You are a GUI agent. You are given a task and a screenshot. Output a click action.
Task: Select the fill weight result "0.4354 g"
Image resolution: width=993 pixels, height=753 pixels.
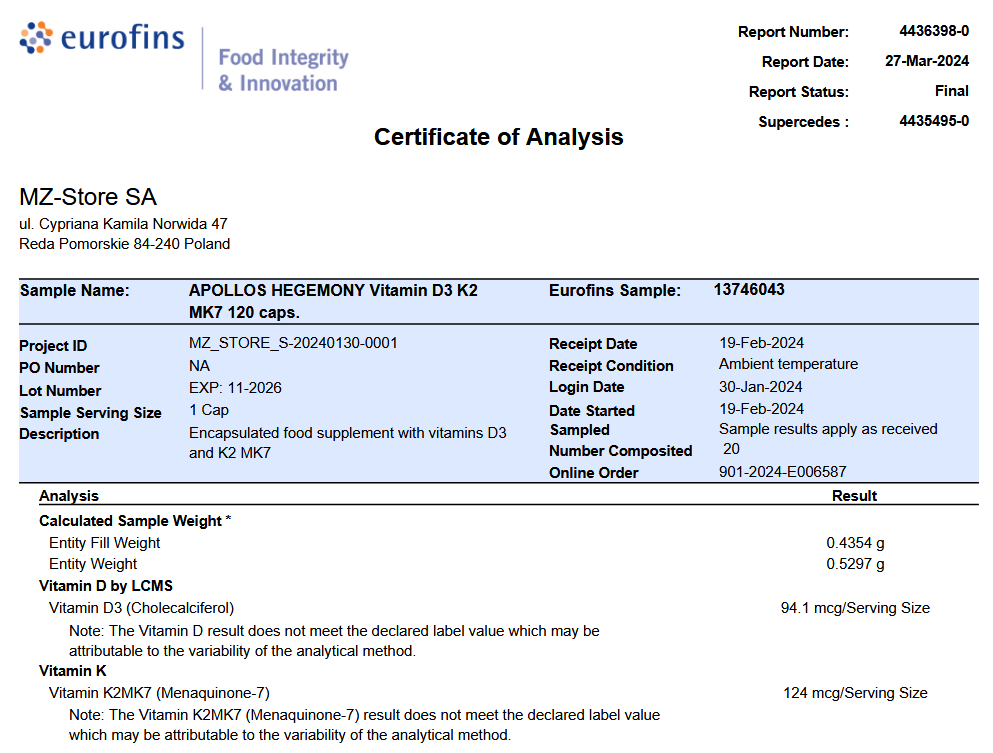pyautogui.click(x=856, y=543)
